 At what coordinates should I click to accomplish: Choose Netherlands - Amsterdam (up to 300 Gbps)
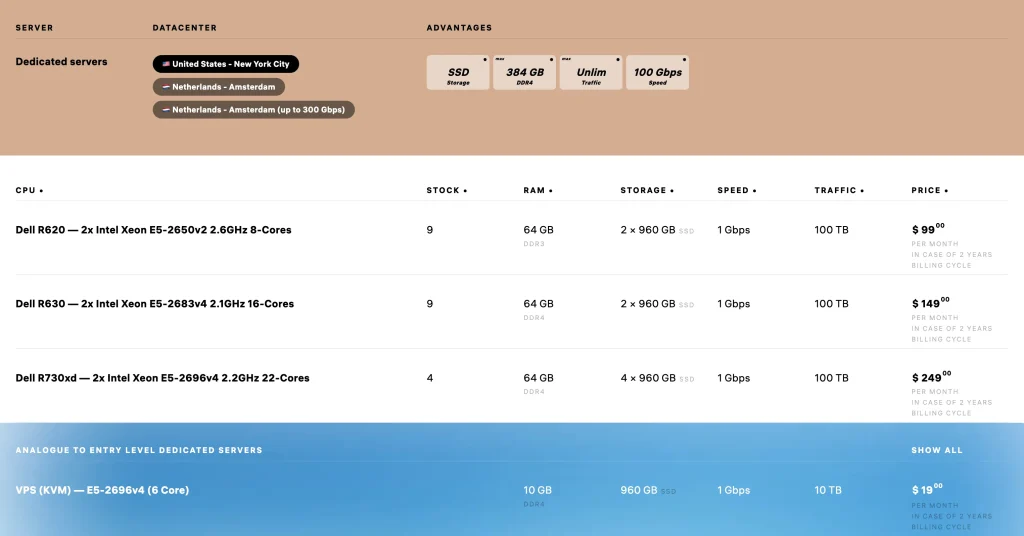(x=253, y=110)
